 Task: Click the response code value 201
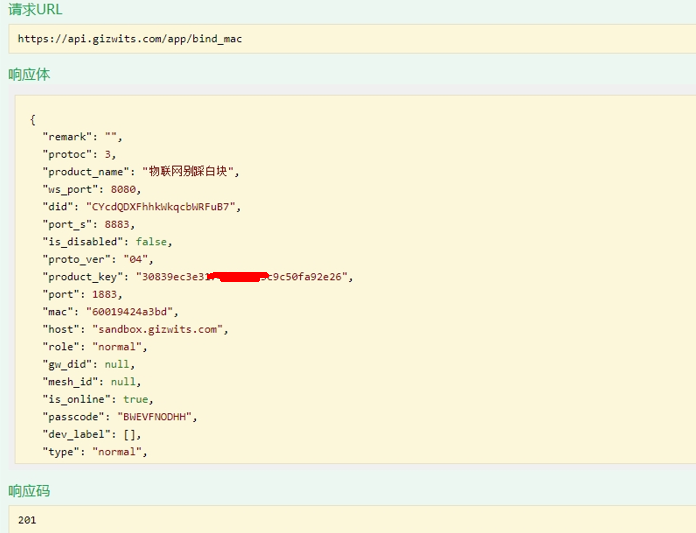(27, 520)
